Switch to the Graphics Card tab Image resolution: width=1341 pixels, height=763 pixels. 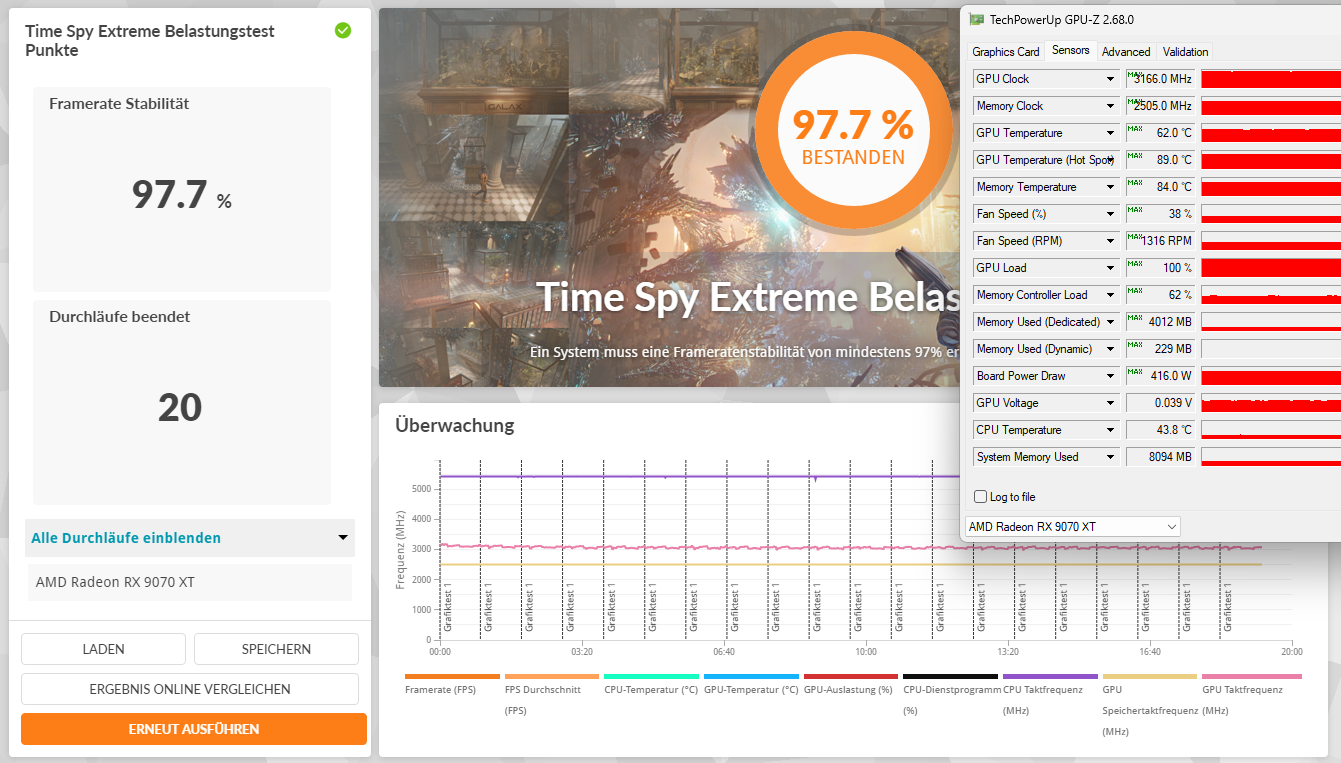[1006, 52]
